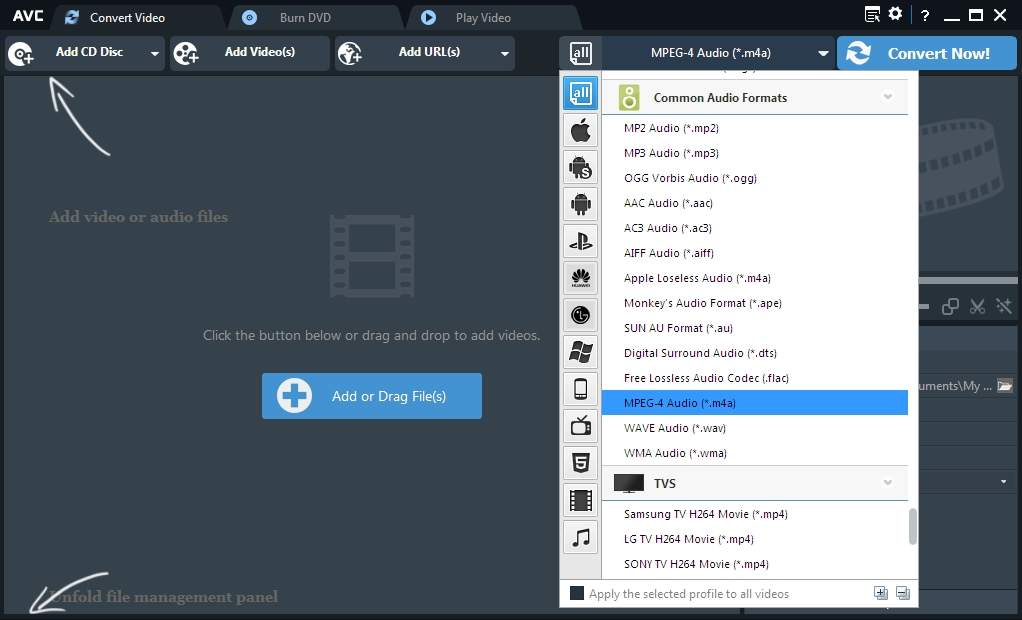Collapse the TVS formats section
Screen dimensions: 1022x620
pos(887,483)
